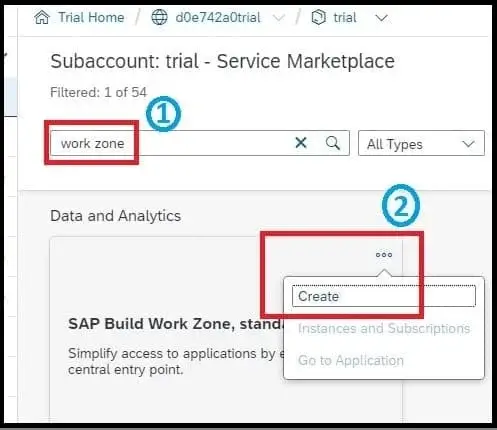Click the Data and Analytics category heading
The height and width of the screenshot is (430, 497).
pyautogui.click(x=115, y=216)
